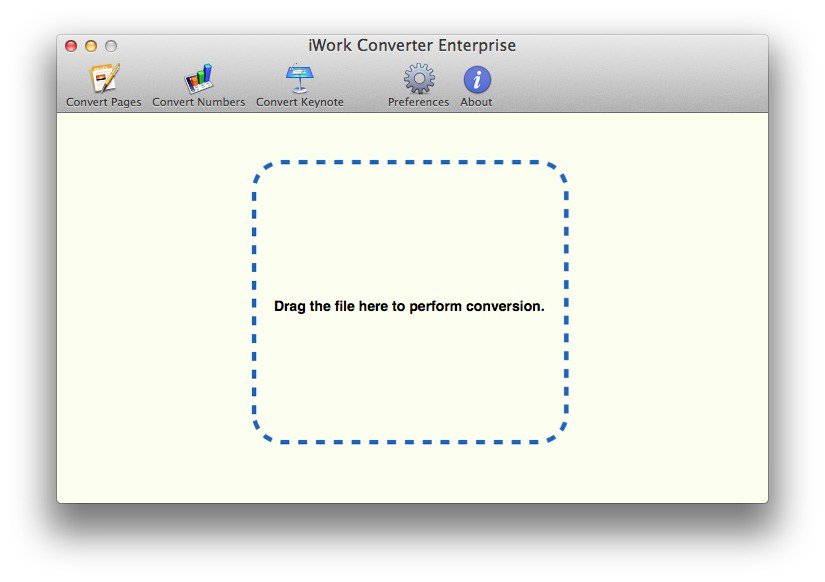The image size is (825, 582).
Task: Click the iWork Converter Enterprise window title
Action: point(412,45)
